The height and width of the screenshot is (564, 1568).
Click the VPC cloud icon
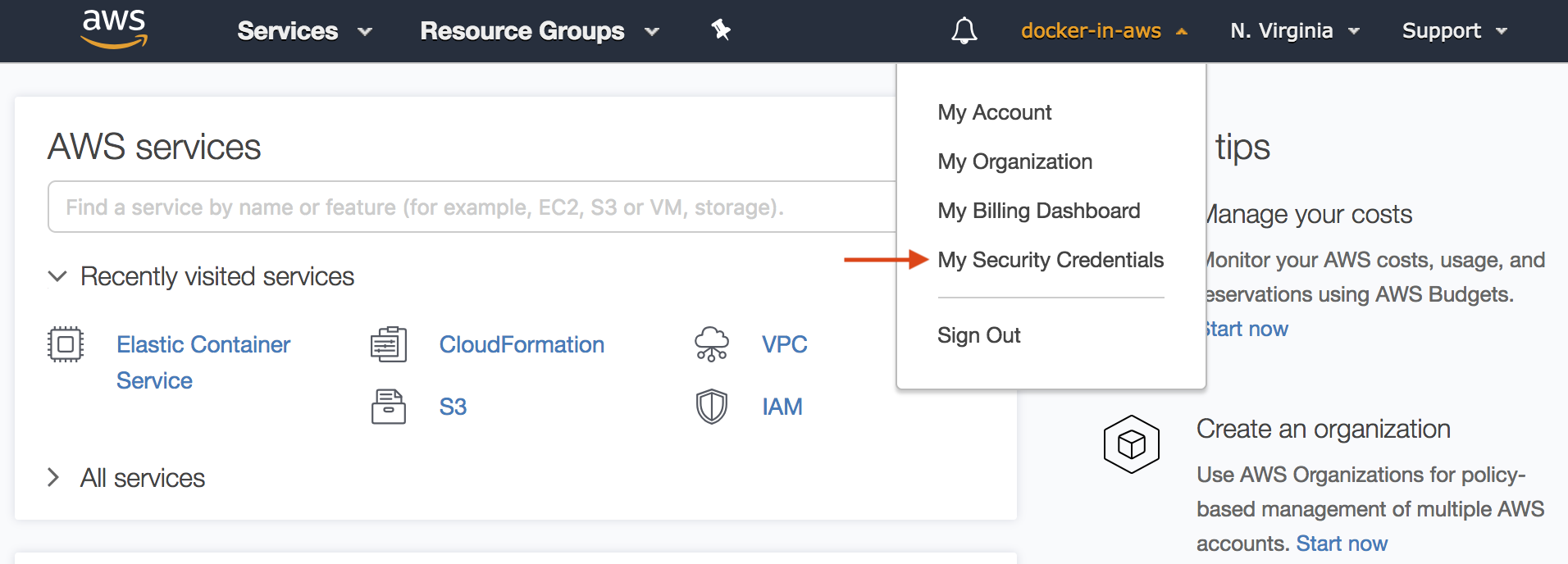tap(711, 344)
